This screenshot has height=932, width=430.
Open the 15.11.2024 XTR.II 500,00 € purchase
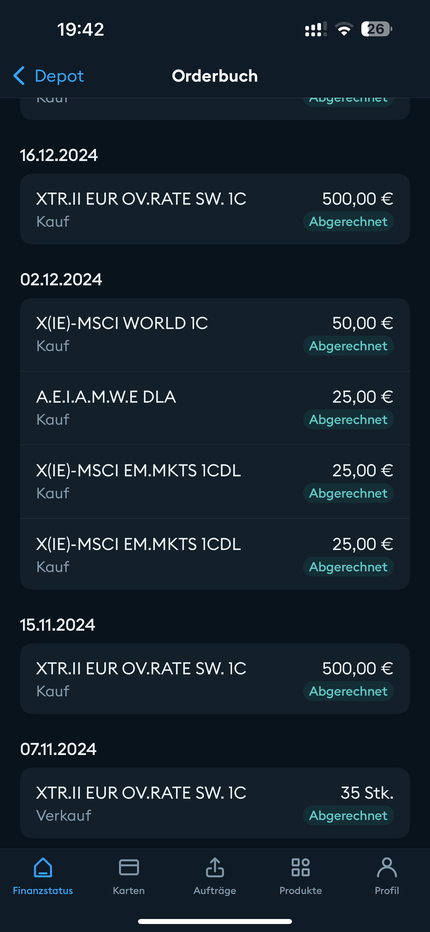point(215,678)
